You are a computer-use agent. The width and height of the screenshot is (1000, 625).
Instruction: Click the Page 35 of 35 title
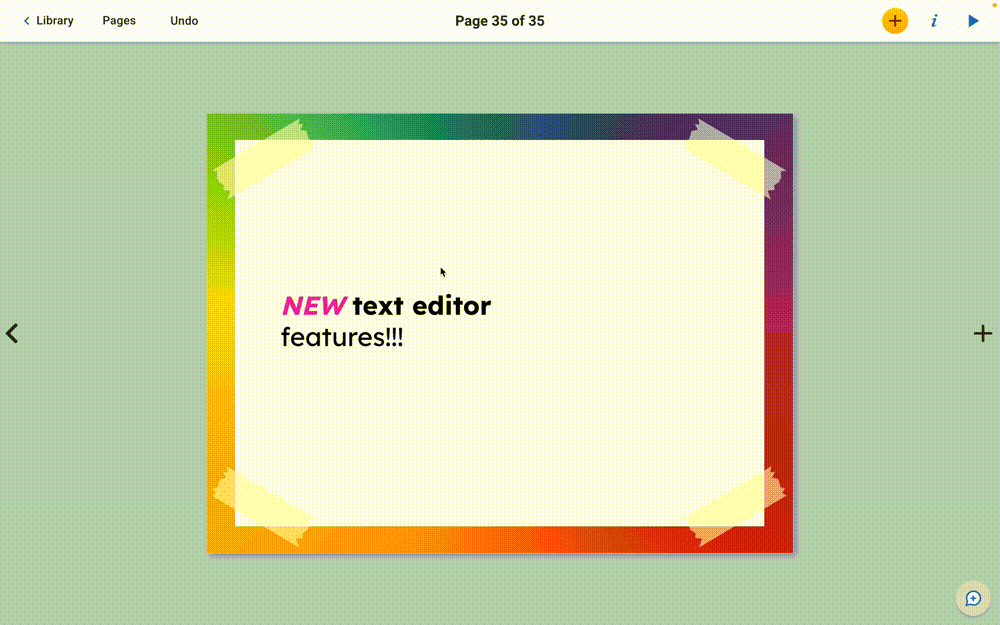(x=499, y=20)
